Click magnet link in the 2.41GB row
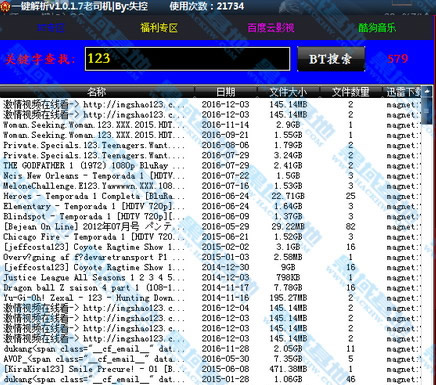Viewport: 436px width, 385px height. (404, 166)
